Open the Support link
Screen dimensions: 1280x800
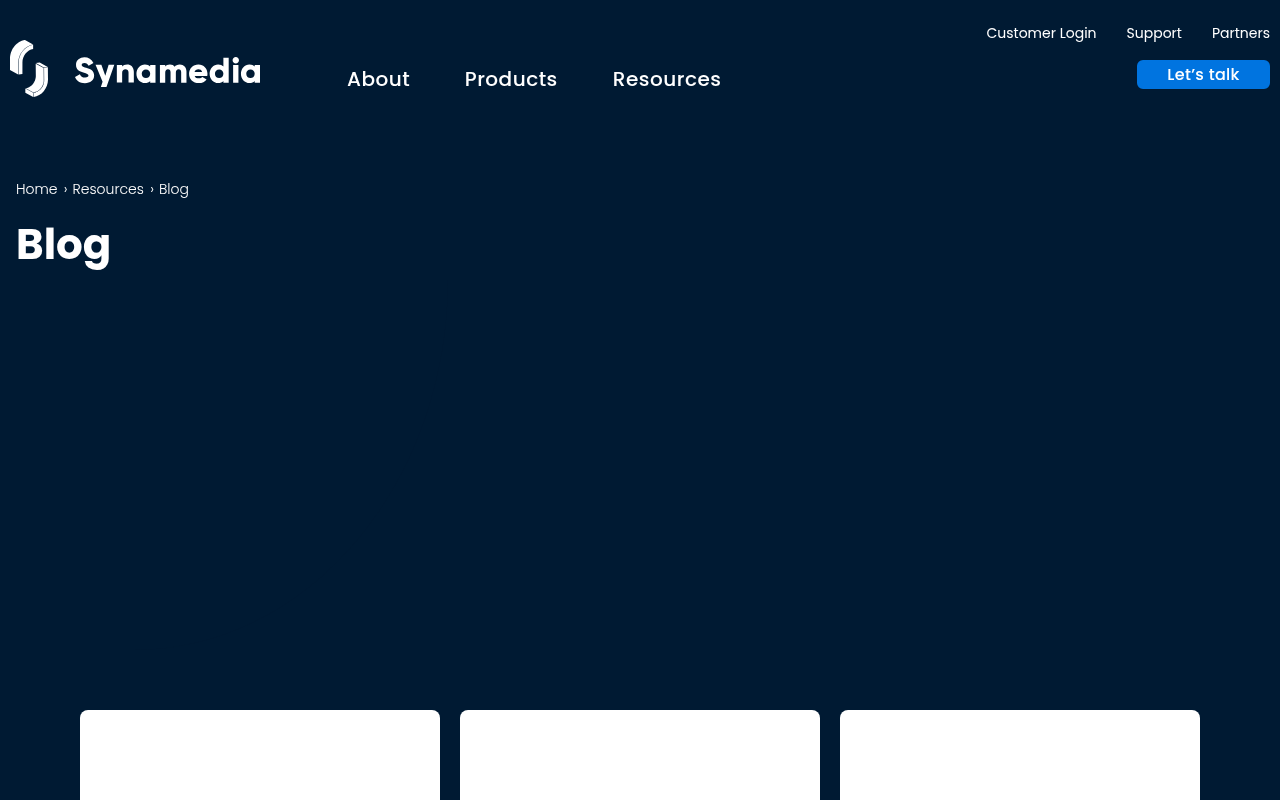(1154, 33)
